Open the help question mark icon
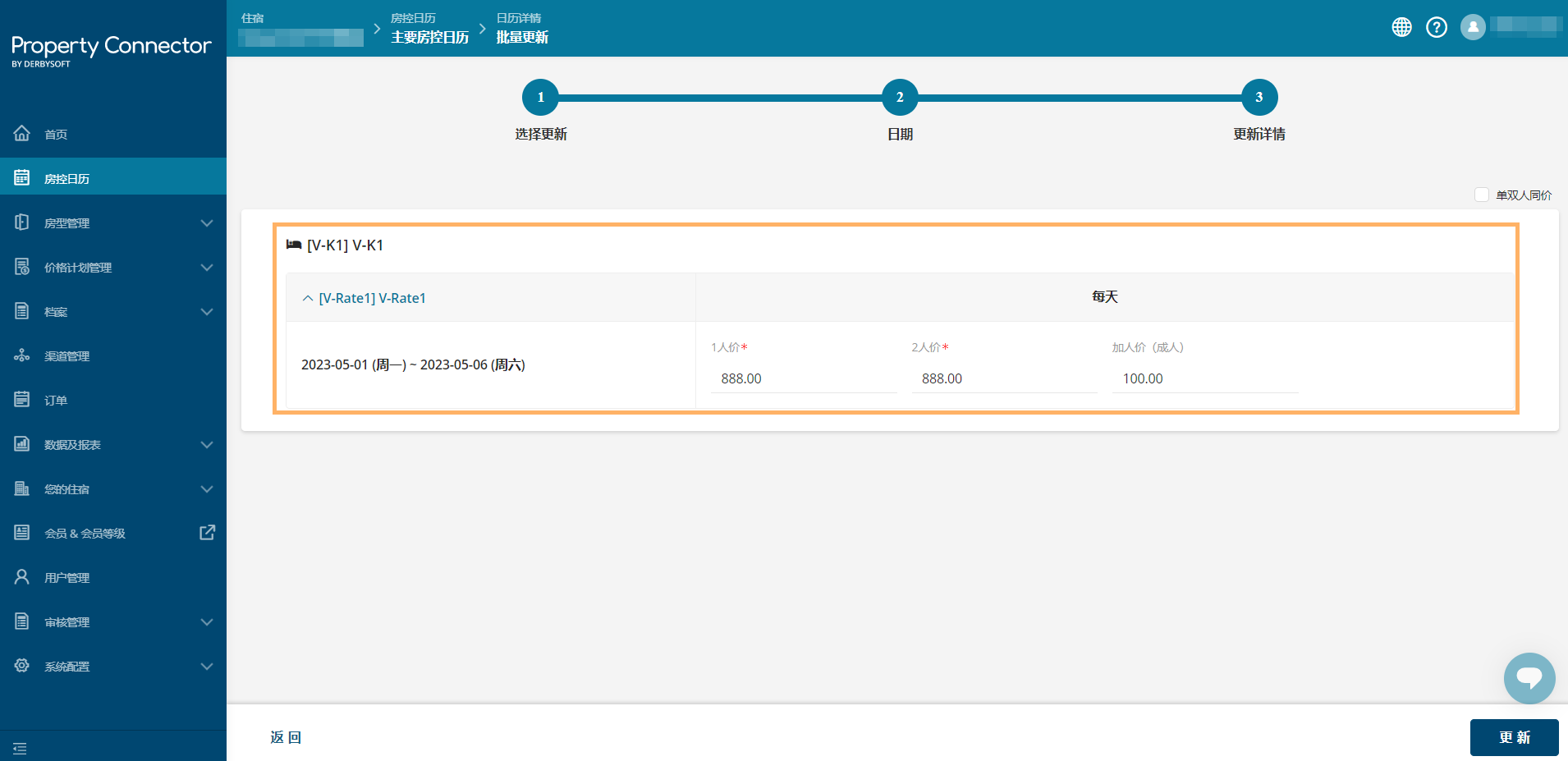 tap(1437, 27)
